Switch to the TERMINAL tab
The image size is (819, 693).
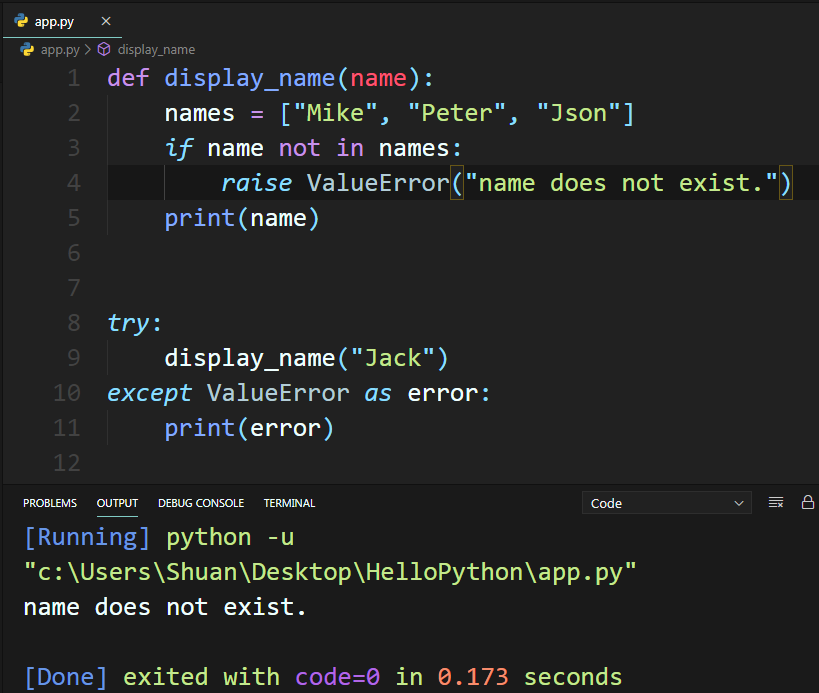(x=288, y=503)
